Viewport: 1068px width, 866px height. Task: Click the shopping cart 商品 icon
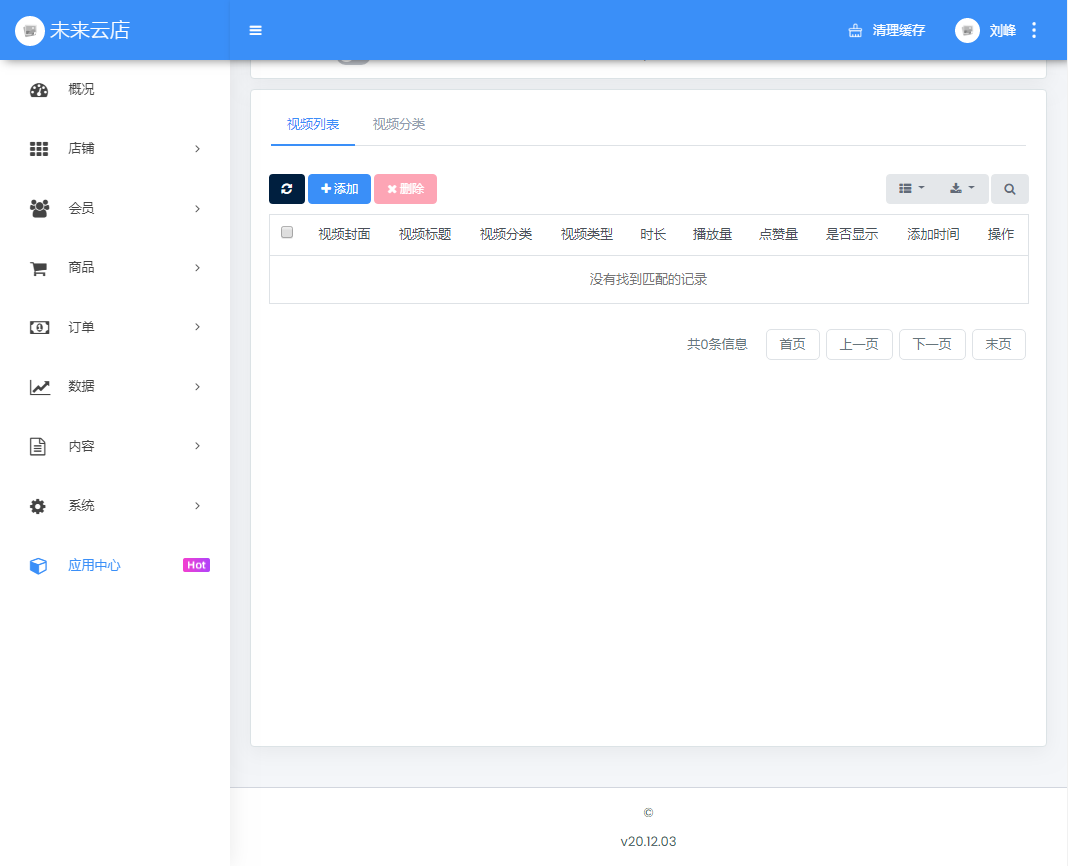(39, 268)
